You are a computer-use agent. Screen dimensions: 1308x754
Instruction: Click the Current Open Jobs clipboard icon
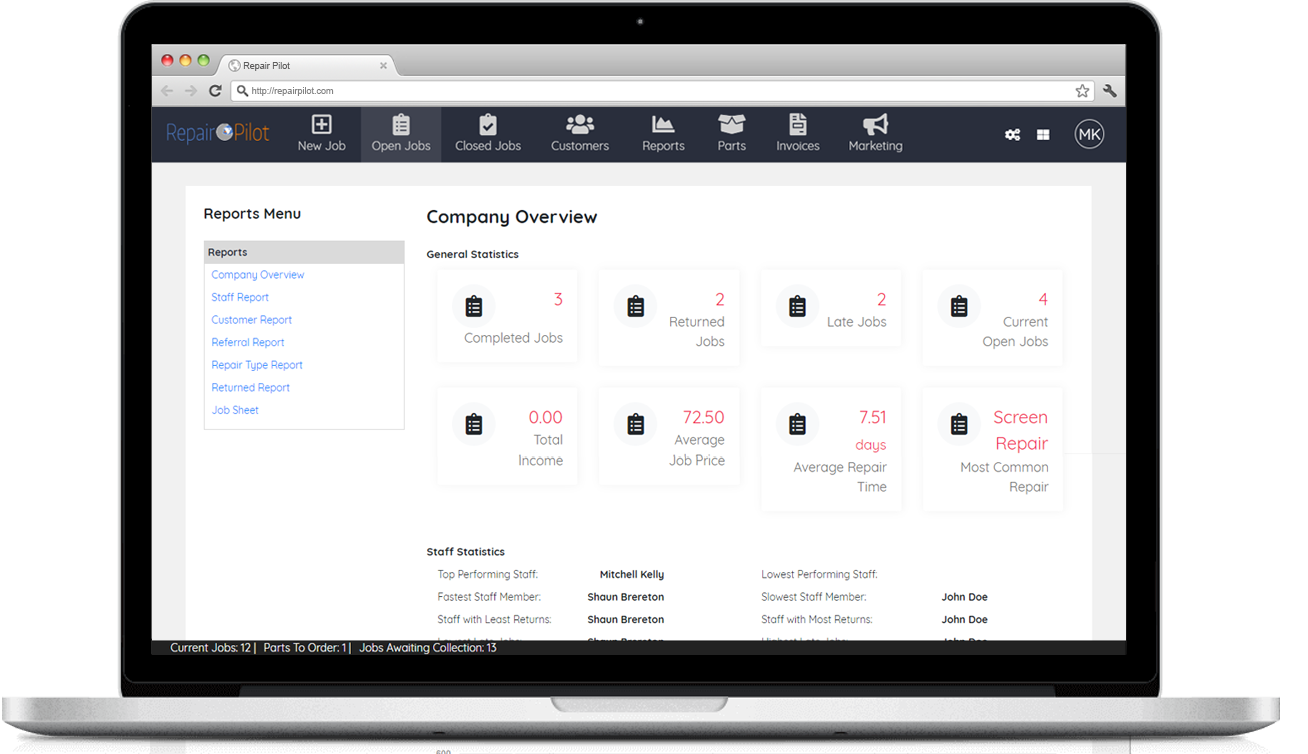(959, 306)
